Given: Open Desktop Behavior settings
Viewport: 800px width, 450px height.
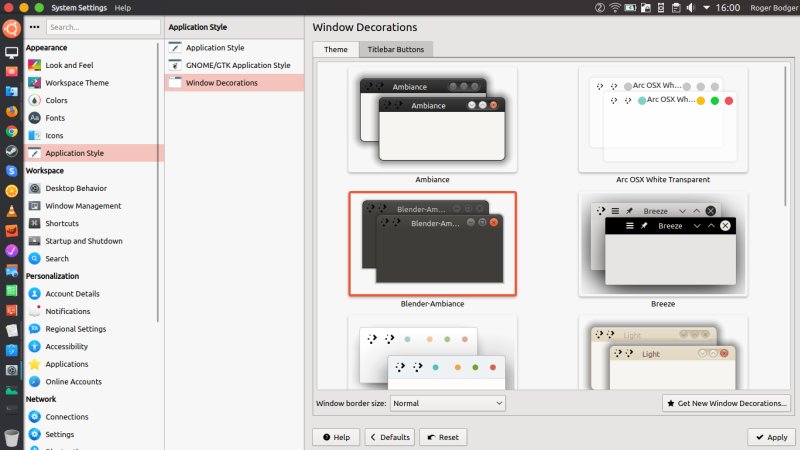Looking at the screenshot, I should point(75,188).
